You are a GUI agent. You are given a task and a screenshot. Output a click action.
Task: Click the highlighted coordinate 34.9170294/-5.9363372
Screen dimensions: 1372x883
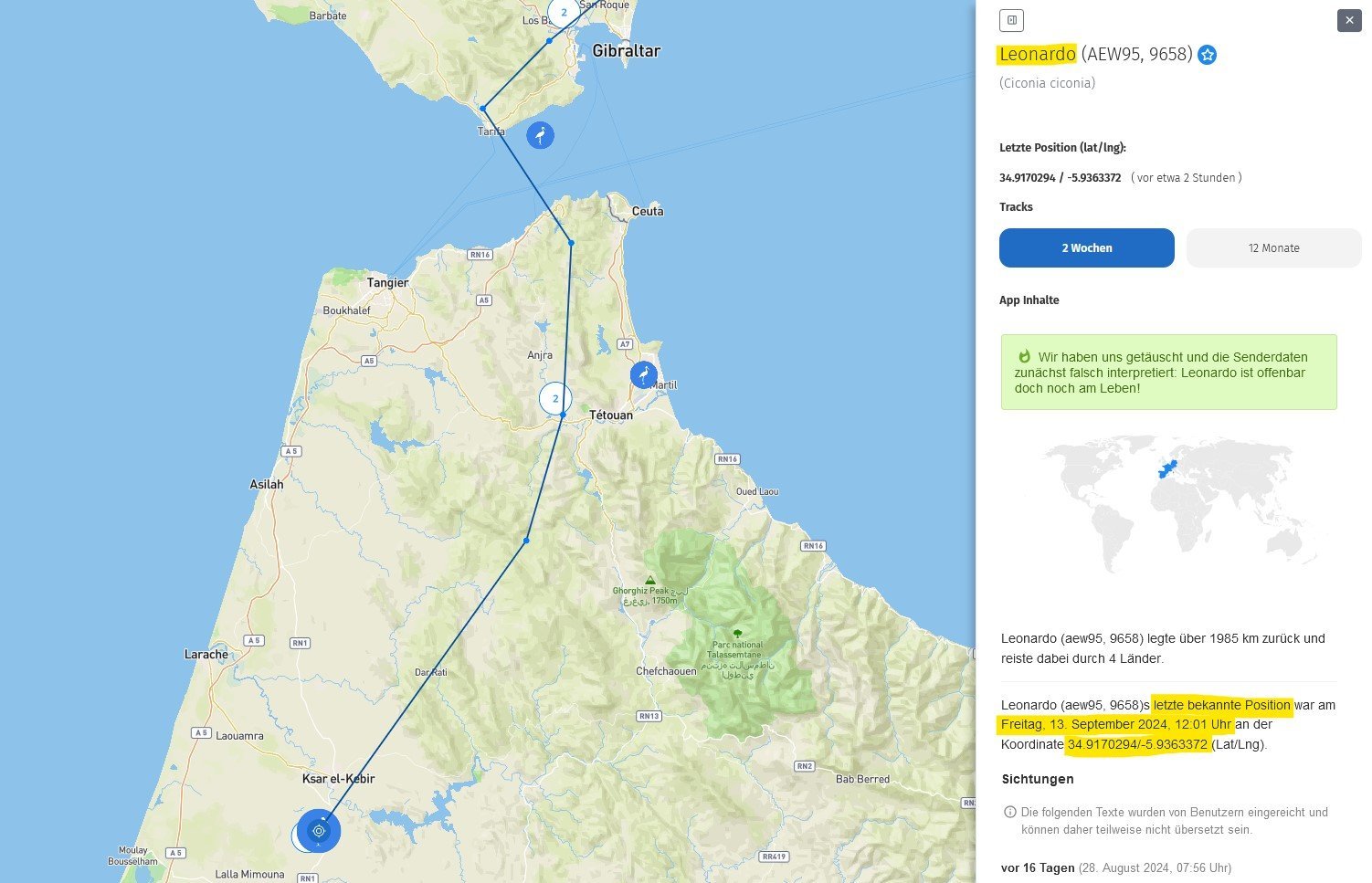pos(1137,744)
